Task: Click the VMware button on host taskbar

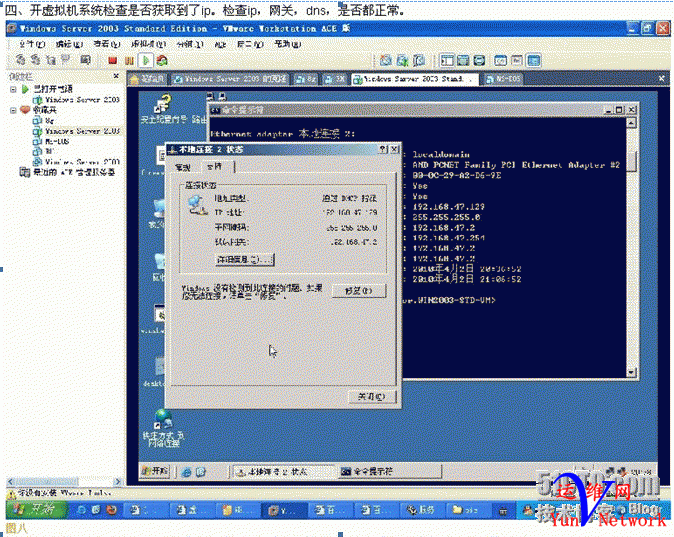Action: 285,510
